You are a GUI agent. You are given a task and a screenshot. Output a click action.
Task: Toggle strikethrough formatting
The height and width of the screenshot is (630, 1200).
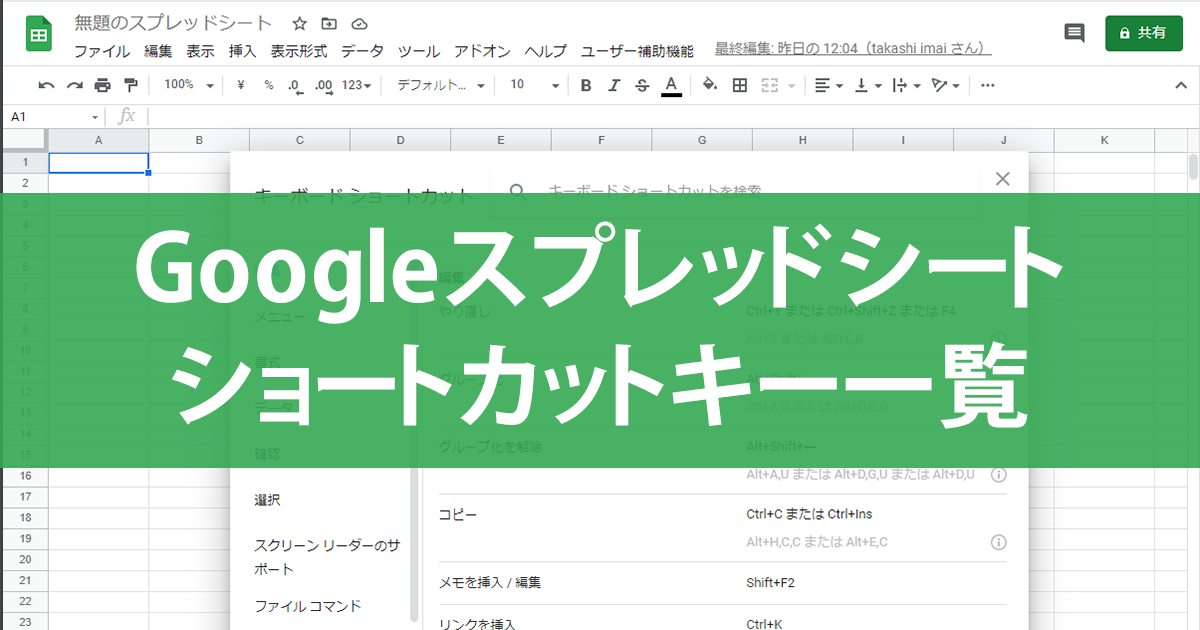(x=642, y=86)
